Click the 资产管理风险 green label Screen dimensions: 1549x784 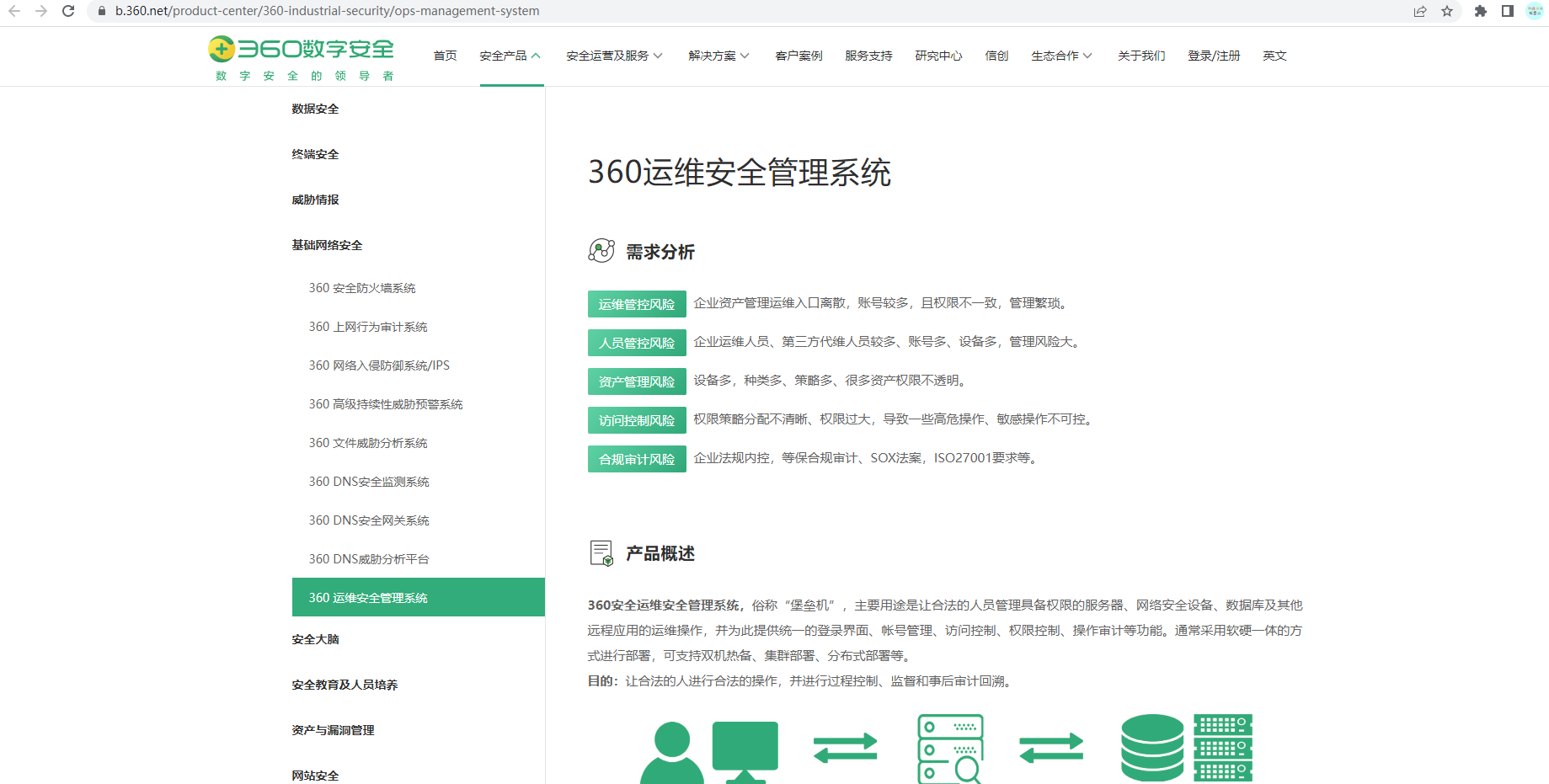[637, 381]
